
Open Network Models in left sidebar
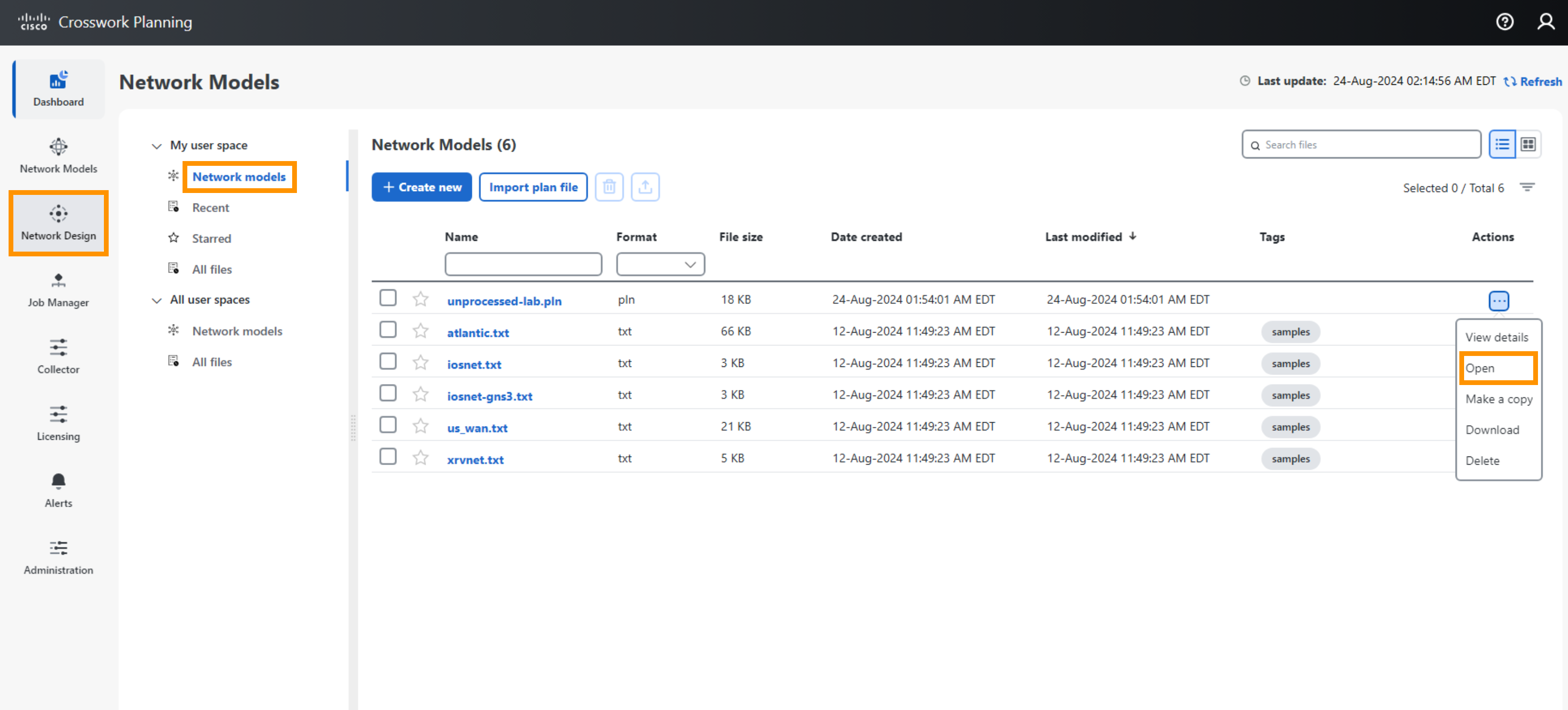pyautogui.click(x=59, y=155)
